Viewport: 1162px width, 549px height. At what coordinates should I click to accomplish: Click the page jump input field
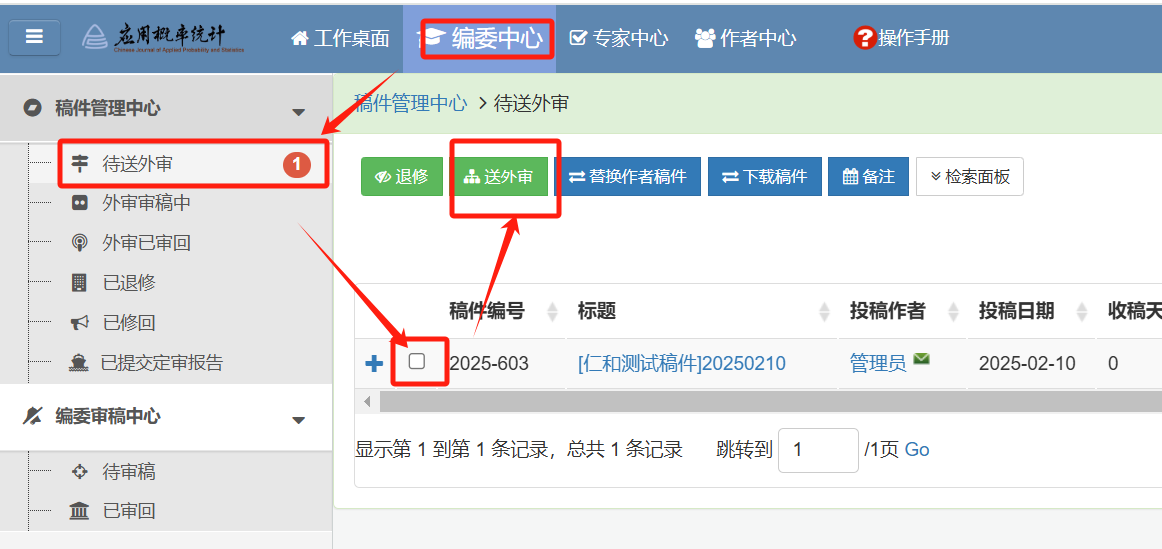click(818, 450)
